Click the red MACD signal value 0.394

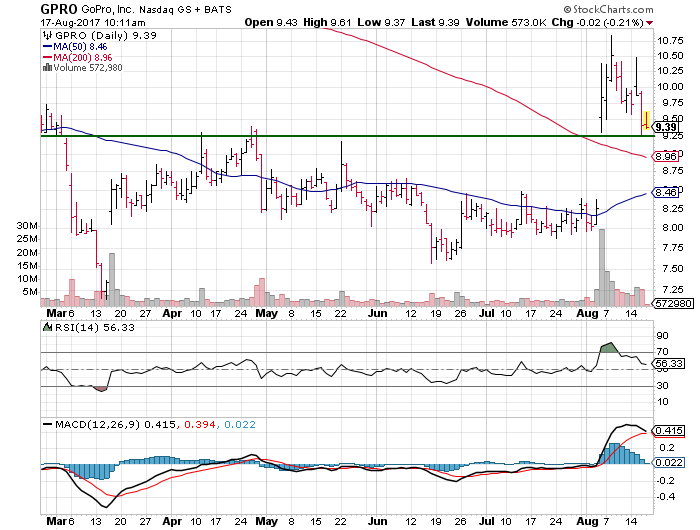pos(200,424)
